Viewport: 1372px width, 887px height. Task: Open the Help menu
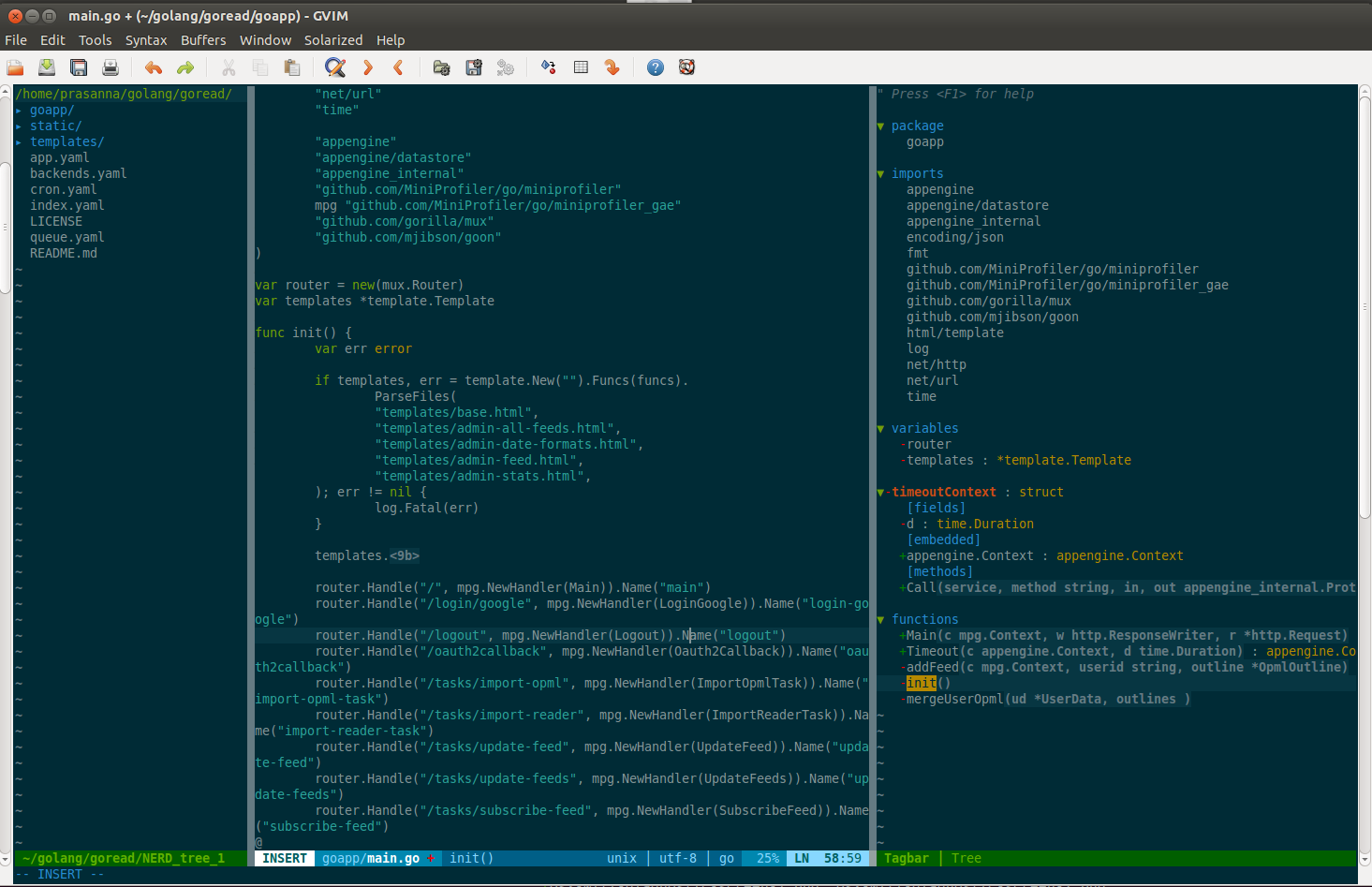(x=391, y=40)
